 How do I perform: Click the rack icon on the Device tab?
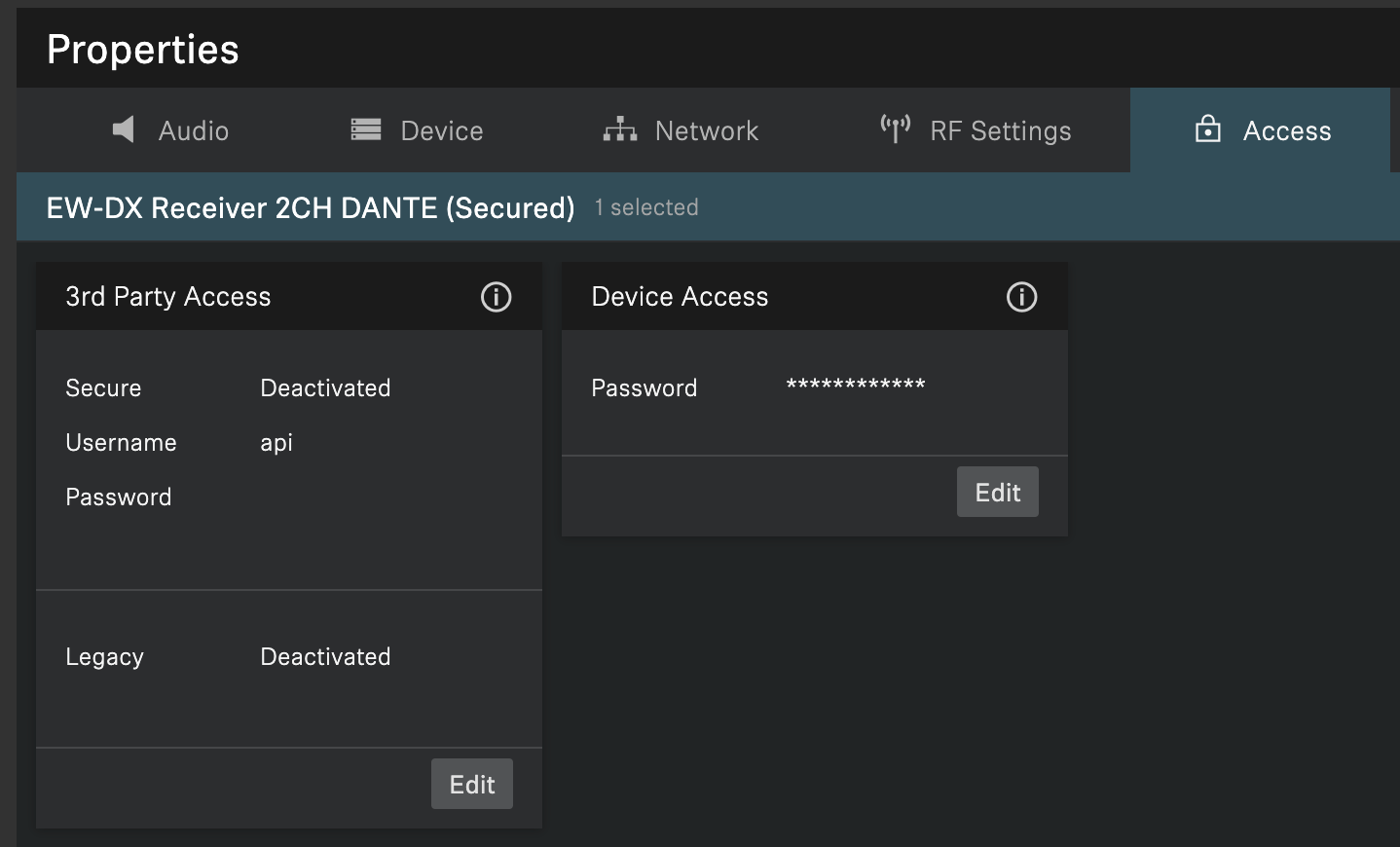(366, 129)
